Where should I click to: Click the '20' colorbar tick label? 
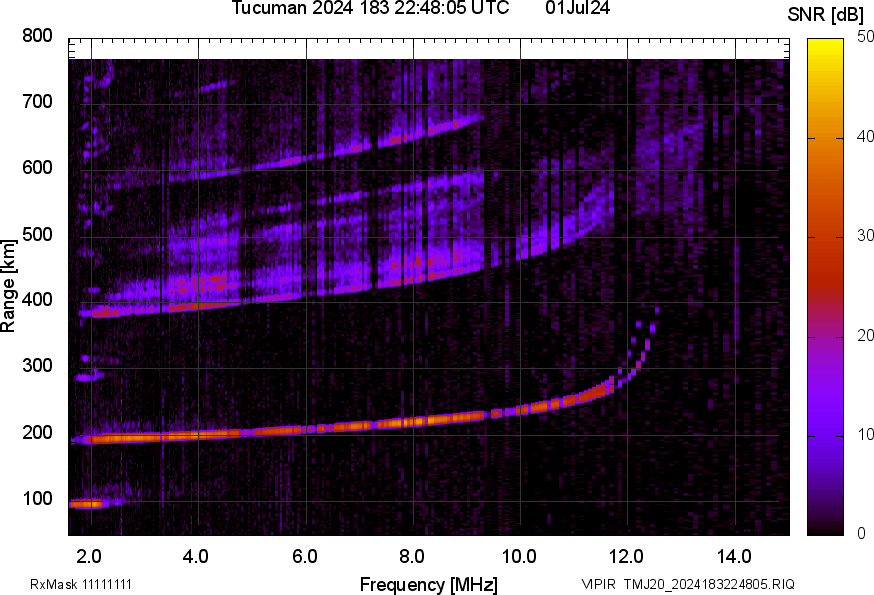point(865,336)
